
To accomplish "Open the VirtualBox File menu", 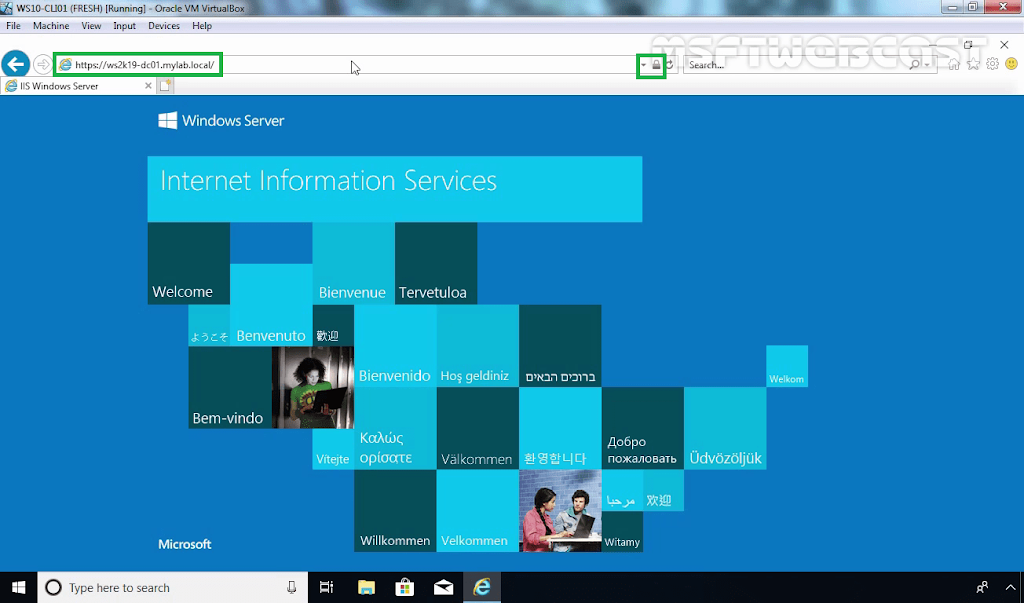I will (x=13, y=25).
